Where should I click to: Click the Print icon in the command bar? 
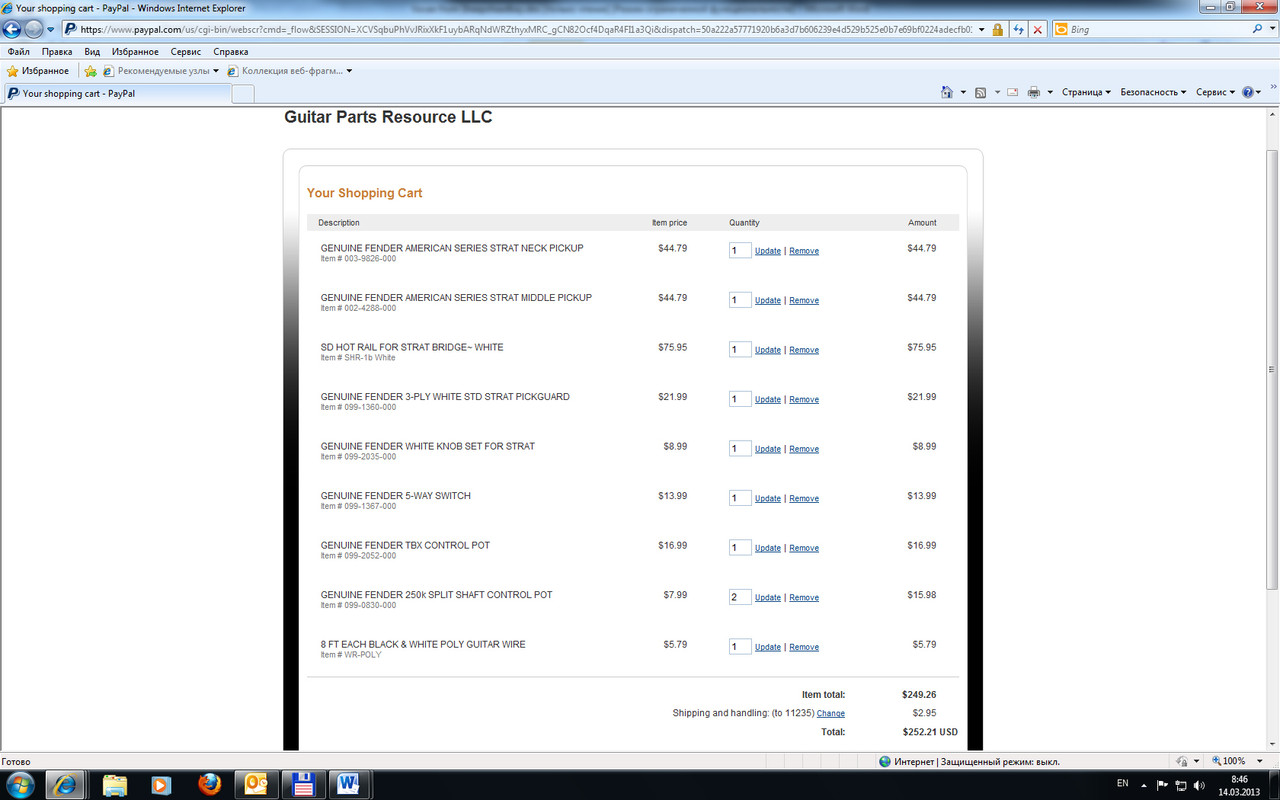pos(1033,92)
